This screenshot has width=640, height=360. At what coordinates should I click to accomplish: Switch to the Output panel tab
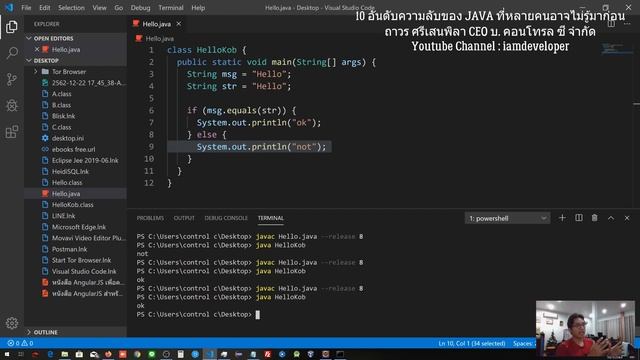[x=184, y=218]
